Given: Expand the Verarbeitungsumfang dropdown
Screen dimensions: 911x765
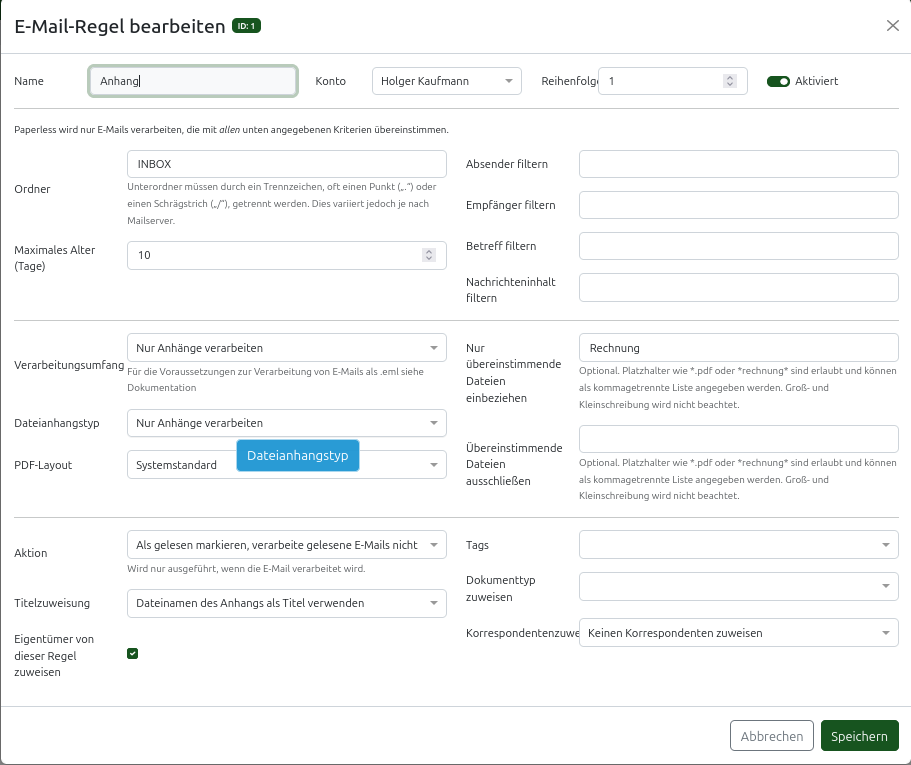Looking at the screenshot, I should coord(286,348).
